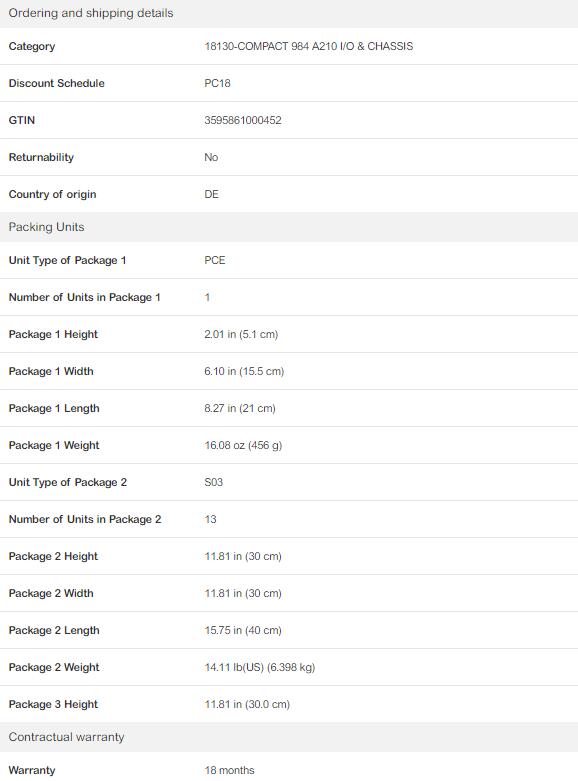578x781 pixels.
Task: Click Country of origin value DE
Action: pos(211,194)
